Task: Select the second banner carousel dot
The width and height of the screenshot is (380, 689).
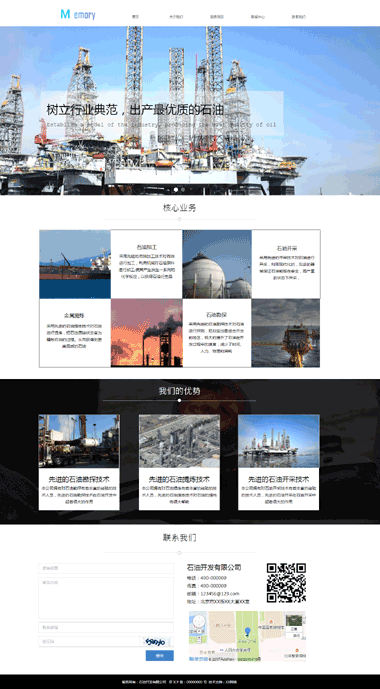Action: pos(183,189)
